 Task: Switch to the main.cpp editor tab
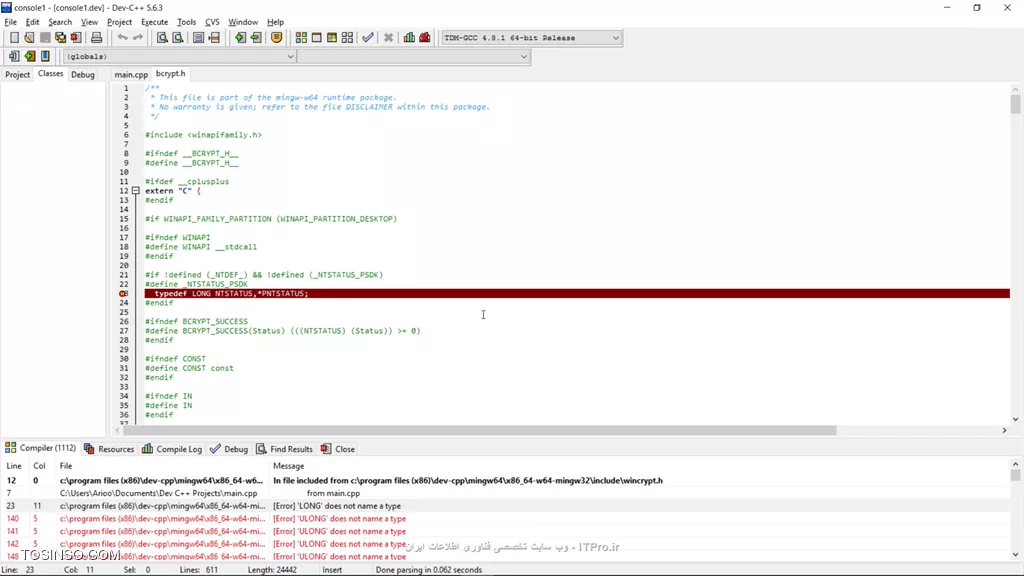point(131,74)
